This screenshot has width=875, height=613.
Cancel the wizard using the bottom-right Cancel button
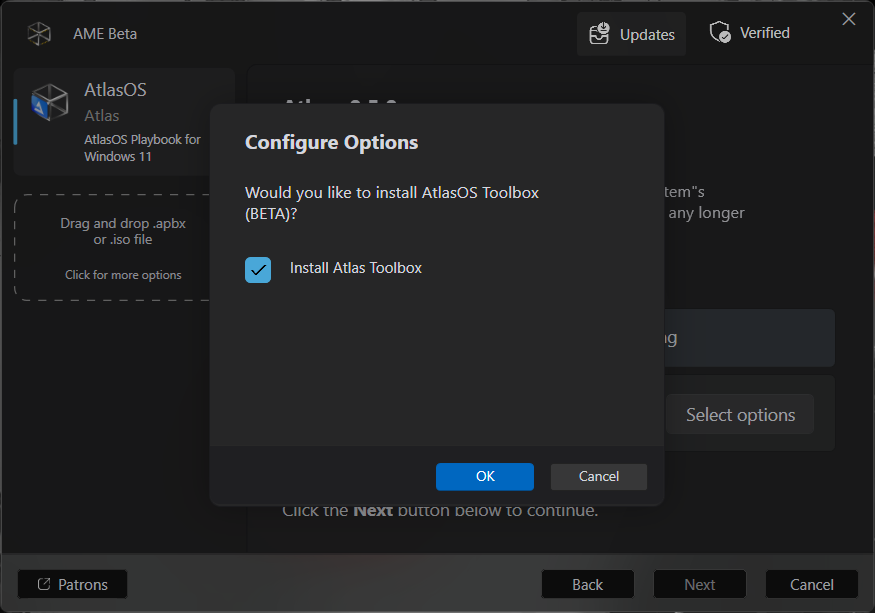click(811, 584)
